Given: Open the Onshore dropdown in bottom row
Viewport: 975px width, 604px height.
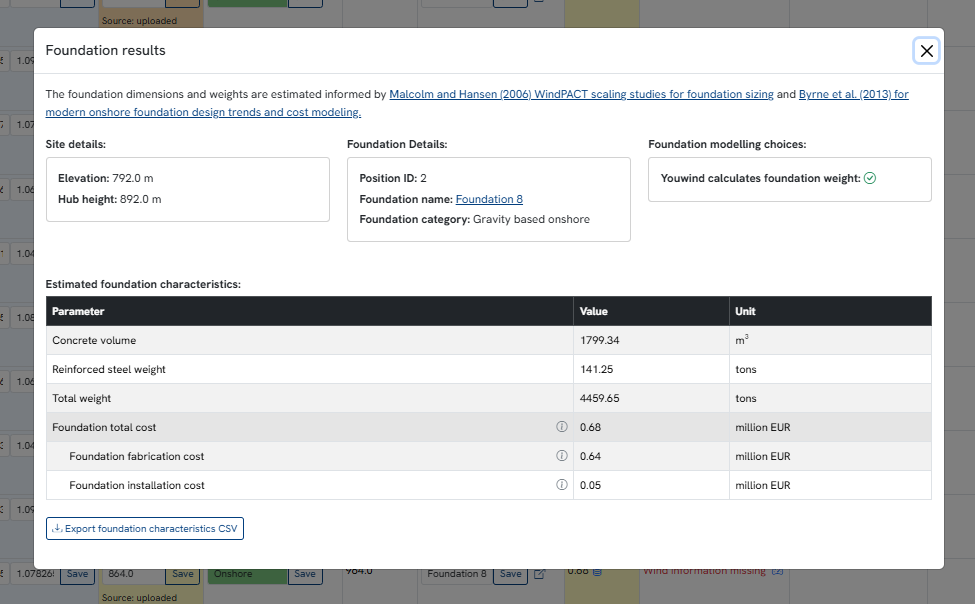Looking at the screenshot, I should tap(247, 574).
